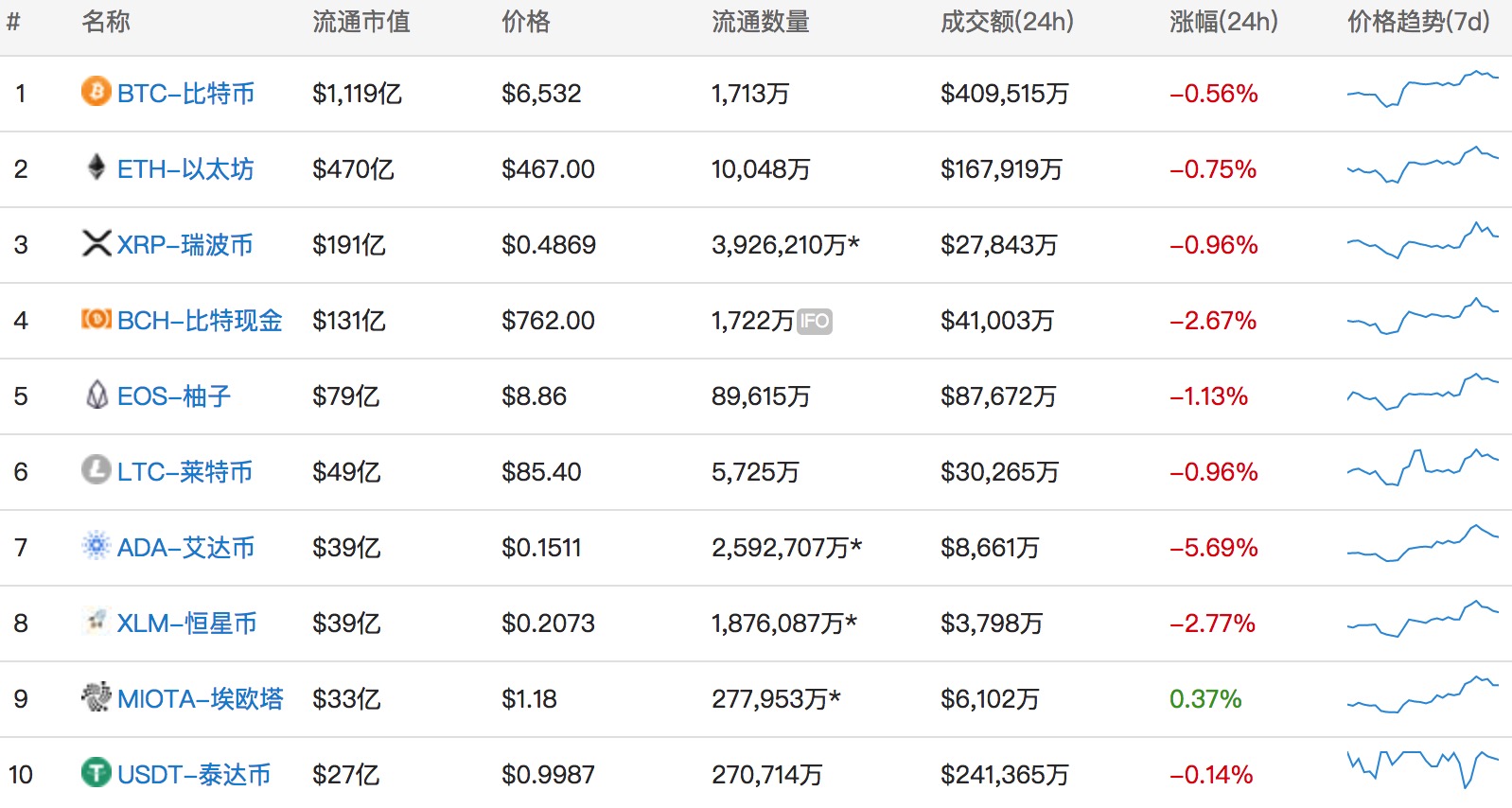Open the USDT-泰达币 link
1512x808 pixels.
tap(194, 775)
